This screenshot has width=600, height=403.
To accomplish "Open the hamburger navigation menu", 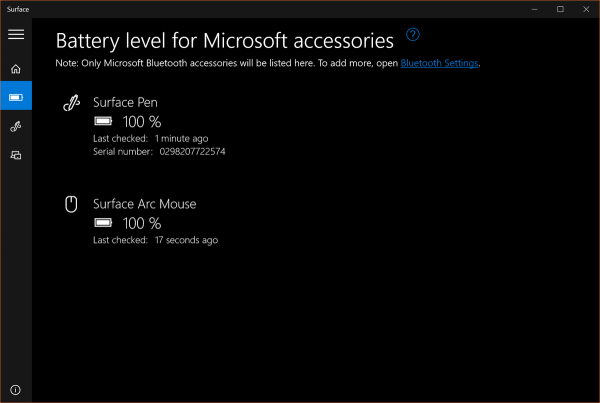I will (x=16, y=34).
